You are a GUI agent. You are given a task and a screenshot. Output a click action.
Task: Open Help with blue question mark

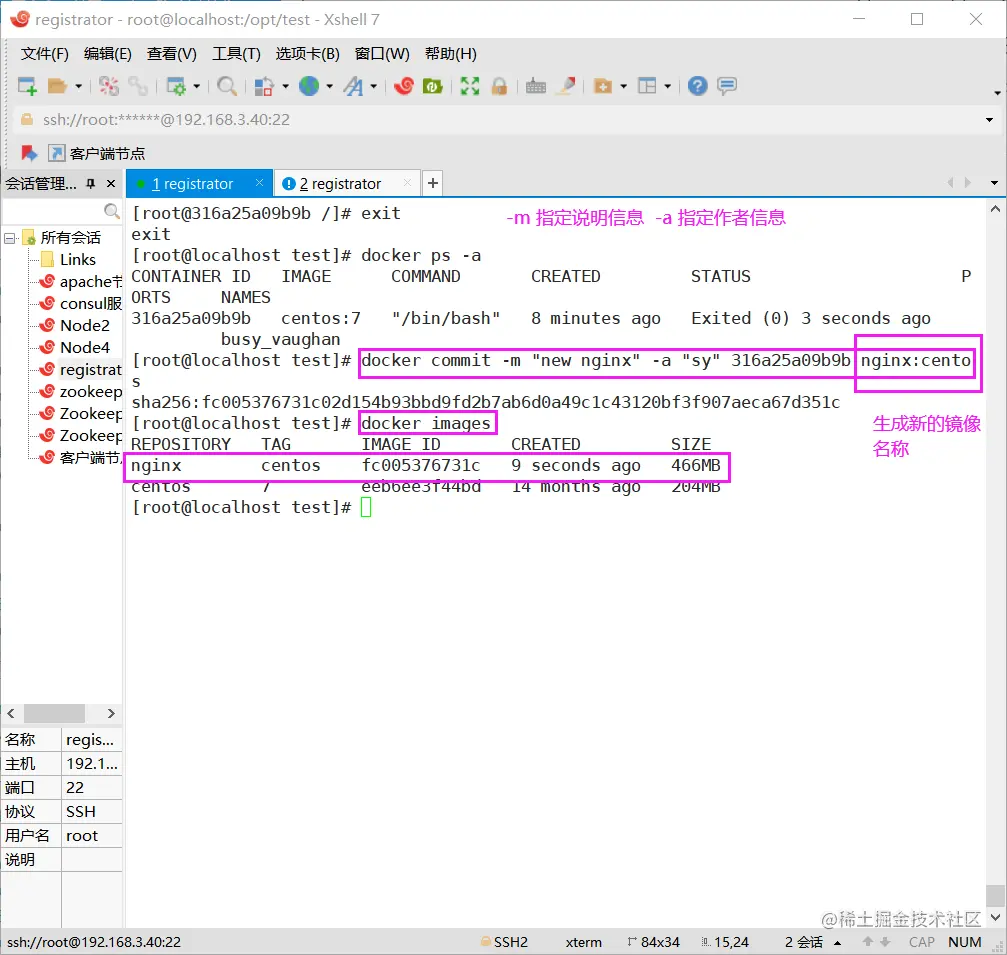[x=697, y=85]
